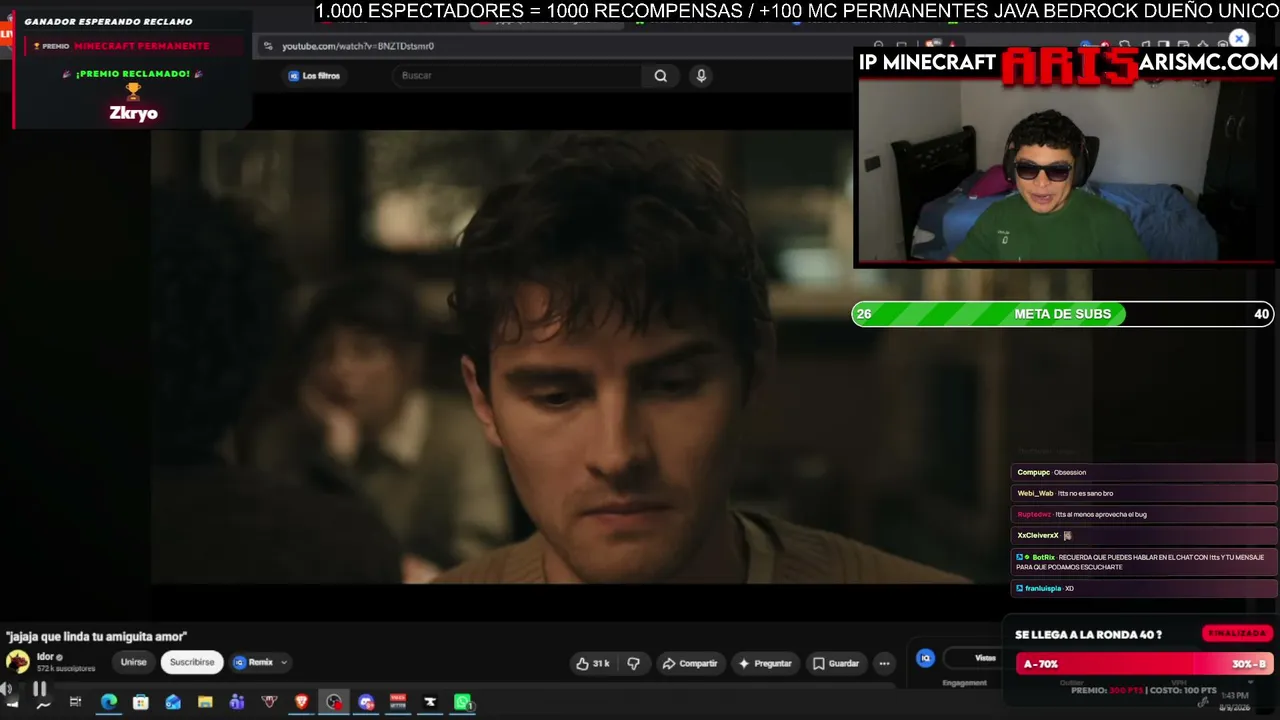Open the Outlook mail taskbar icon

pos(173,702)
